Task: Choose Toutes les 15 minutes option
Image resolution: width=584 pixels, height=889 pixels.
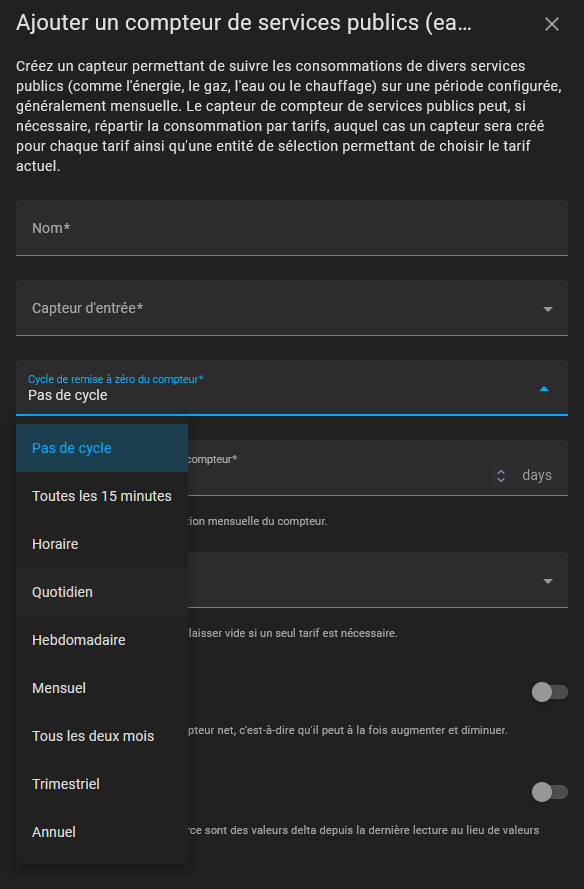Action: pyautogui.click(x=102, y=496)
